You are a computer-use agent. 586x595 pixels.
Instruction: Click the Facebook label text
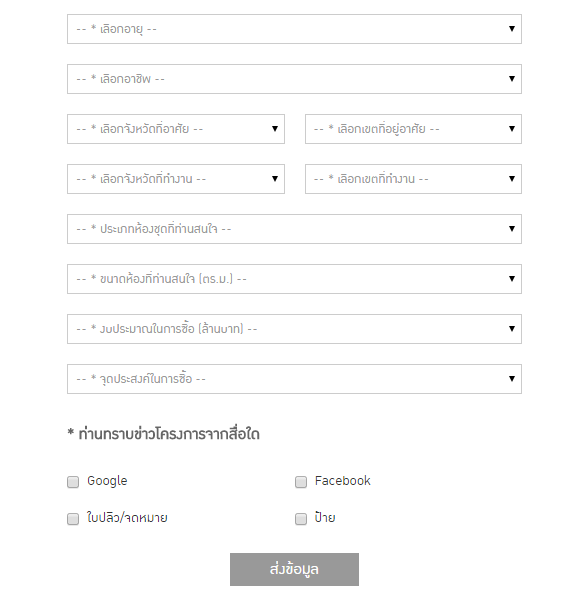[342, 481]
